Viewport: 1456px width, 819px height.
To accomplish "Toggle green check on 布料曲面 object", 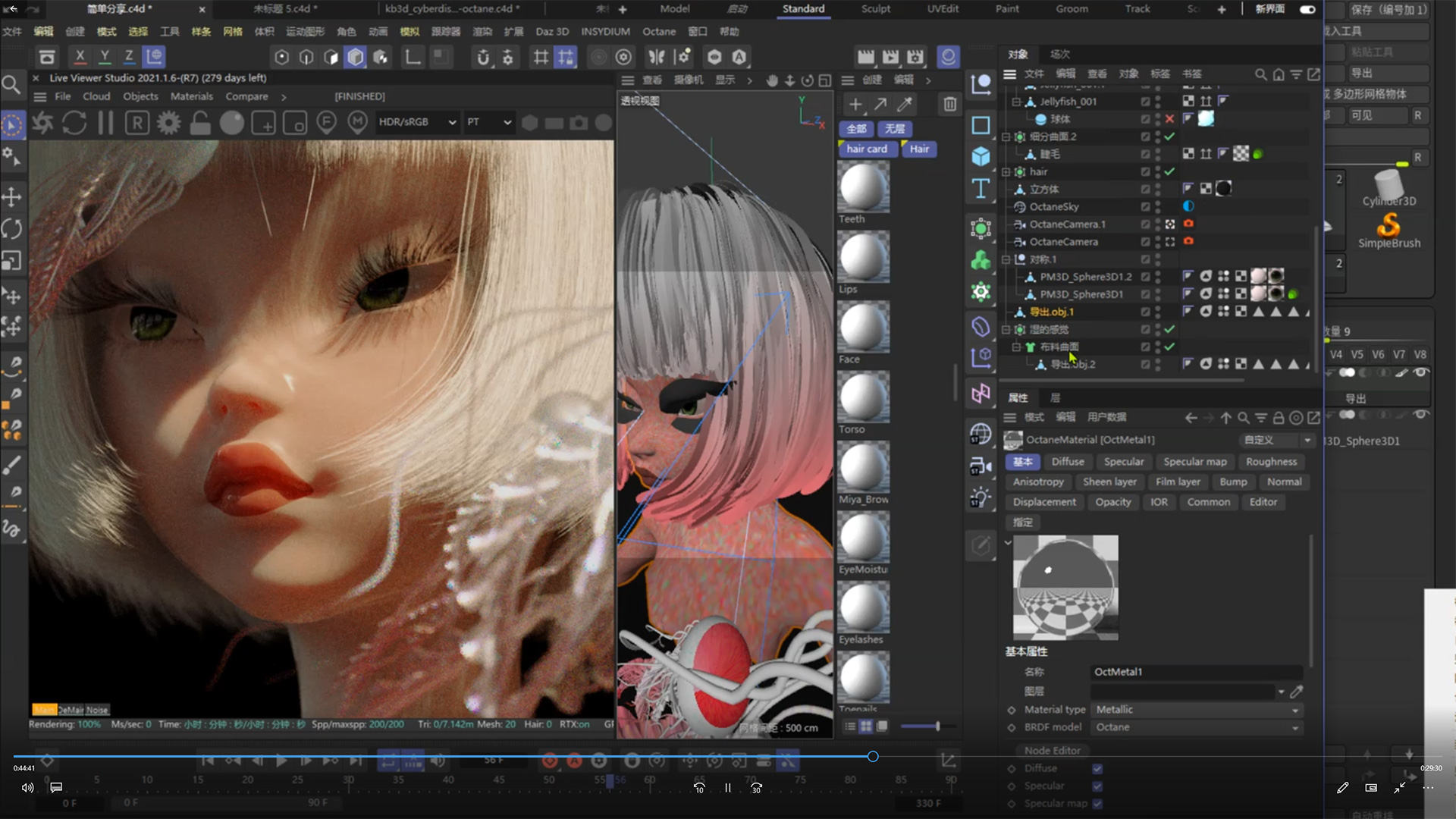I will pyautogui.click(x=1169, y=347).
